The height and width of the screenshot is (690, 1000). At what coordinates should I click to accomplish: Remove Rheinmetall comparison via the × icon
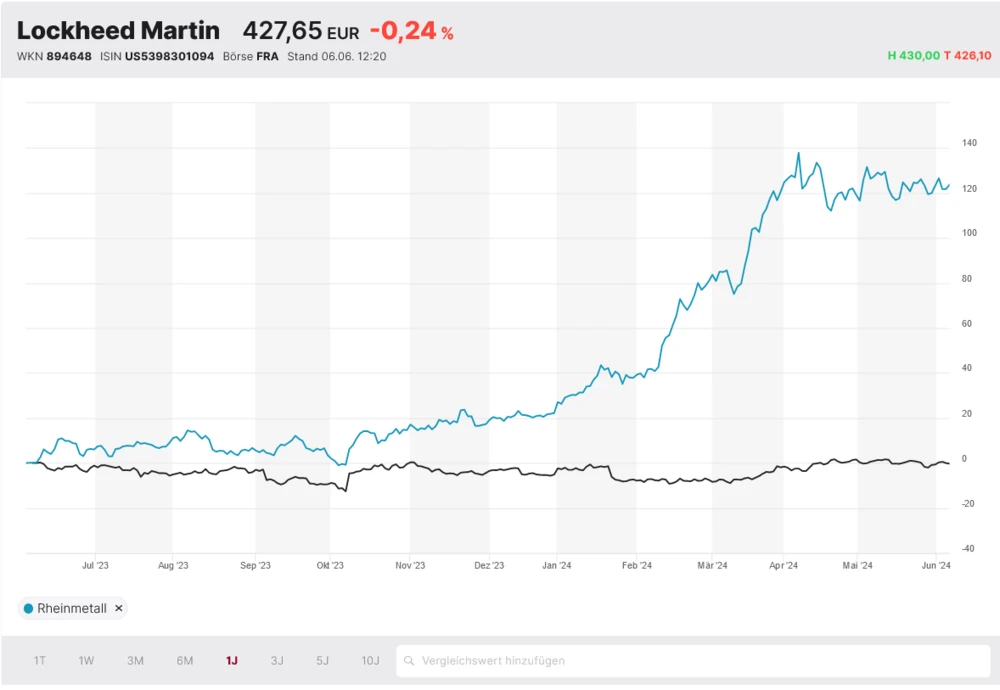(117, 608)
